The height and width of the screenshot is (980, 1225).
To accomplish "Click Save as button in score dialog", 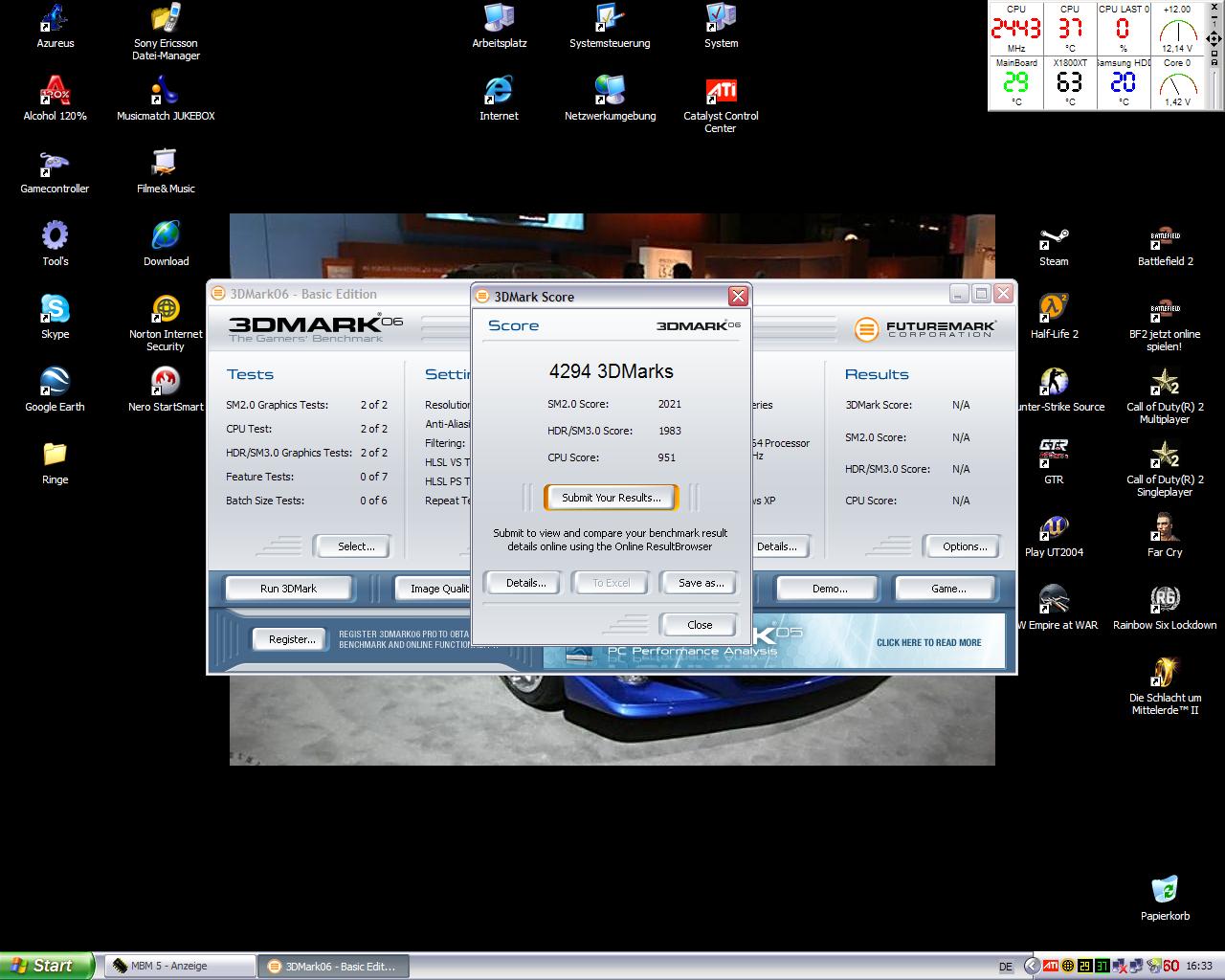I will click(701, 583).
